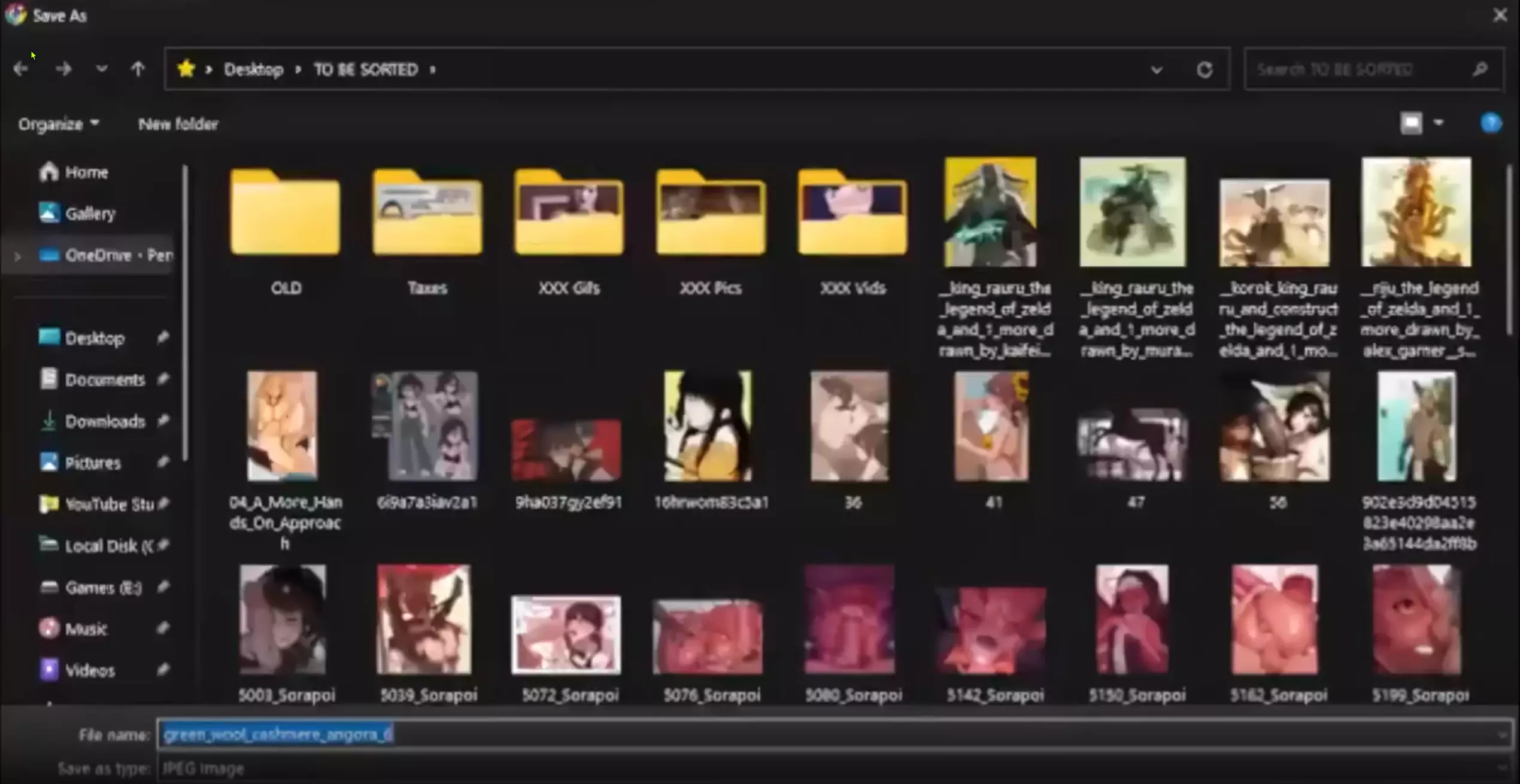Screen dimensions: 1520x784
Task: Select the Taxes folder
Action: 427,232
